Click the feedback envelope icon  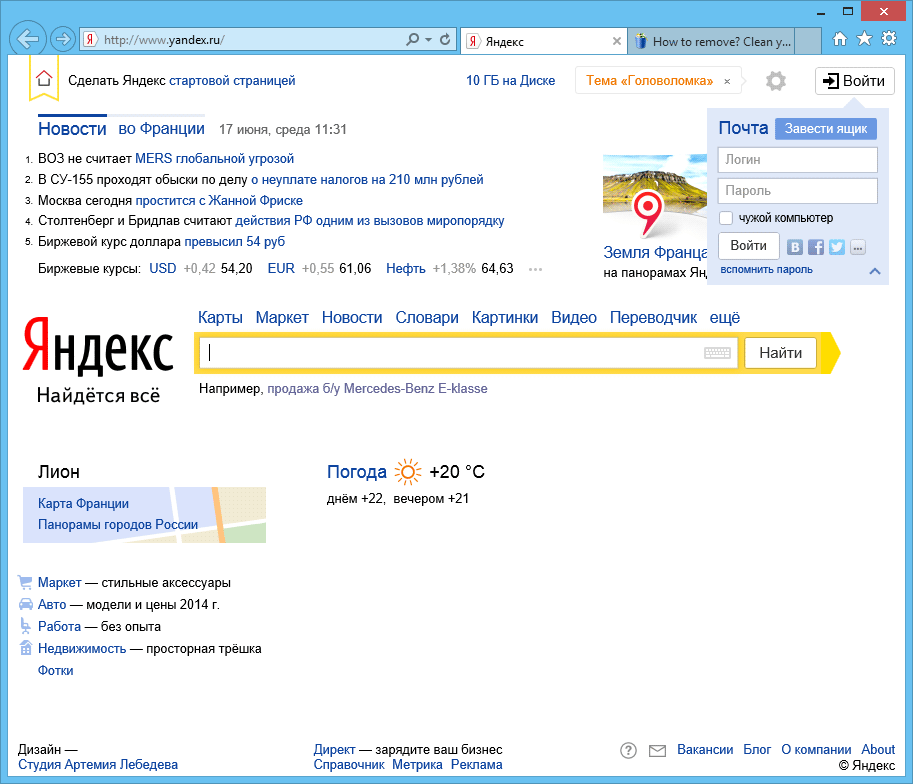point(657,751)
